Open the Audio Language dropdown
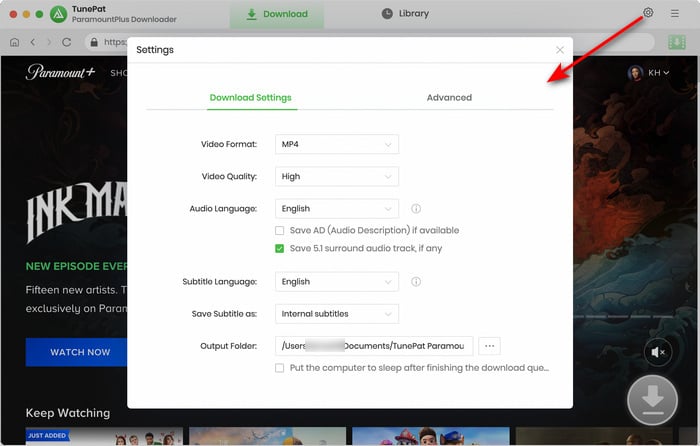Image resolution: width=700 pixels, height=446 pixels. click(337, 208)
